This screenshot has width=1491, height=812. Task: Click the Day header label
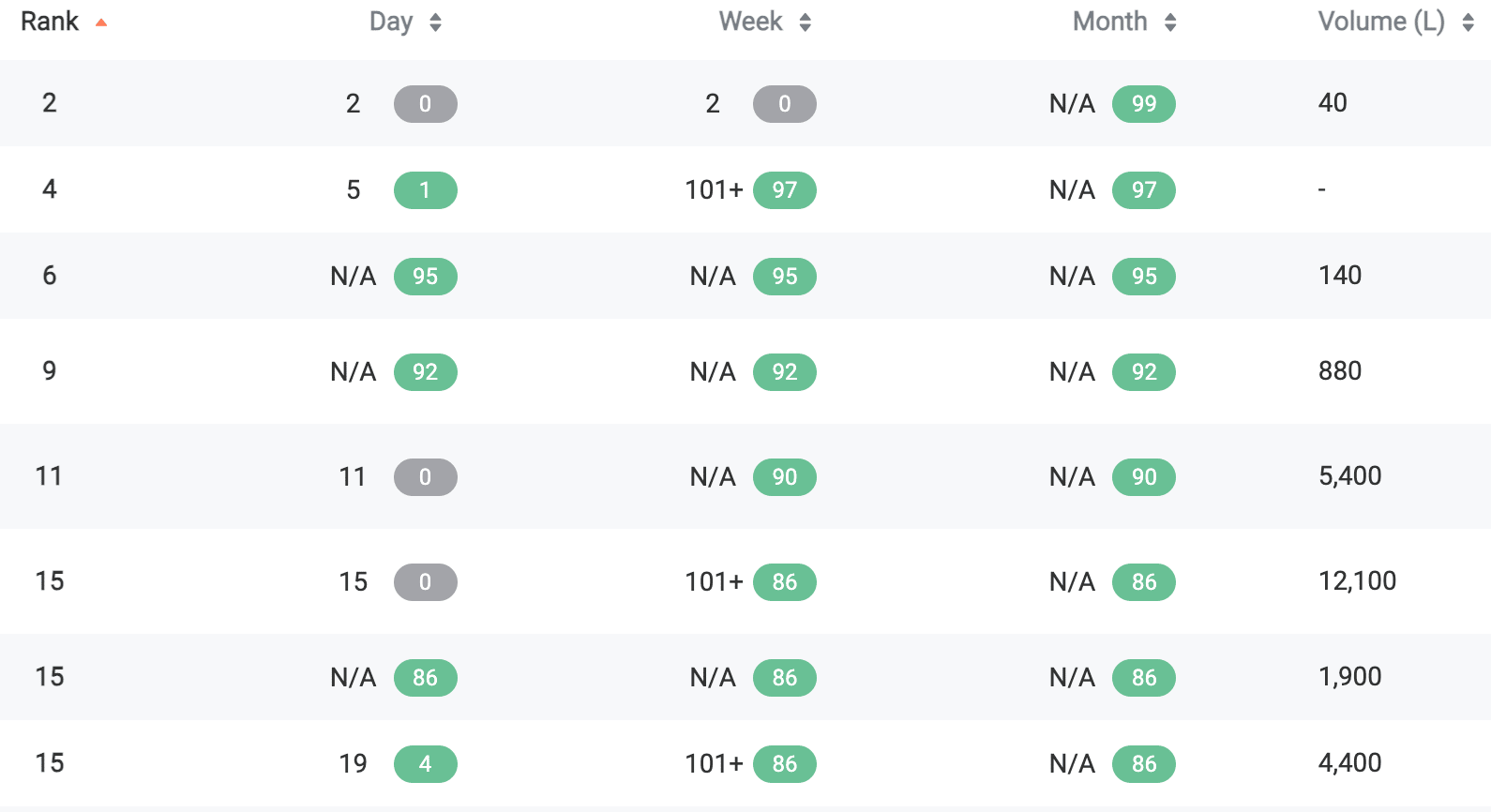point(391,22)
